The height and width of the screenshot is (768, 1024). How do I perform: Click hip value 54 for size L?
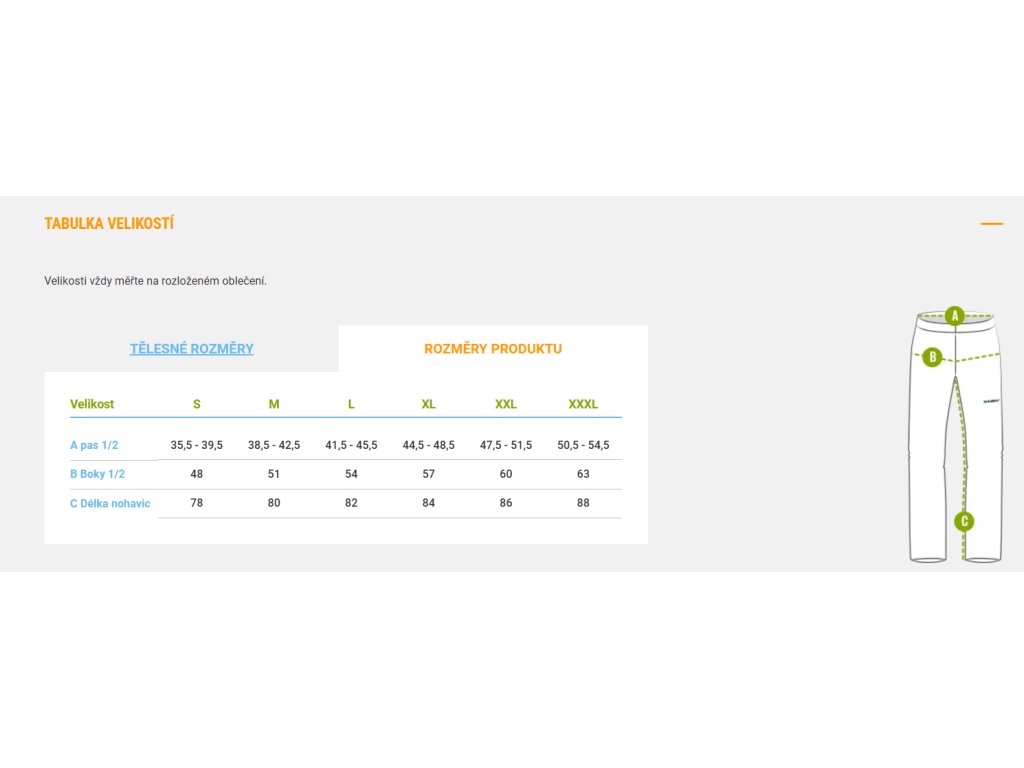(x=351, y=474)
